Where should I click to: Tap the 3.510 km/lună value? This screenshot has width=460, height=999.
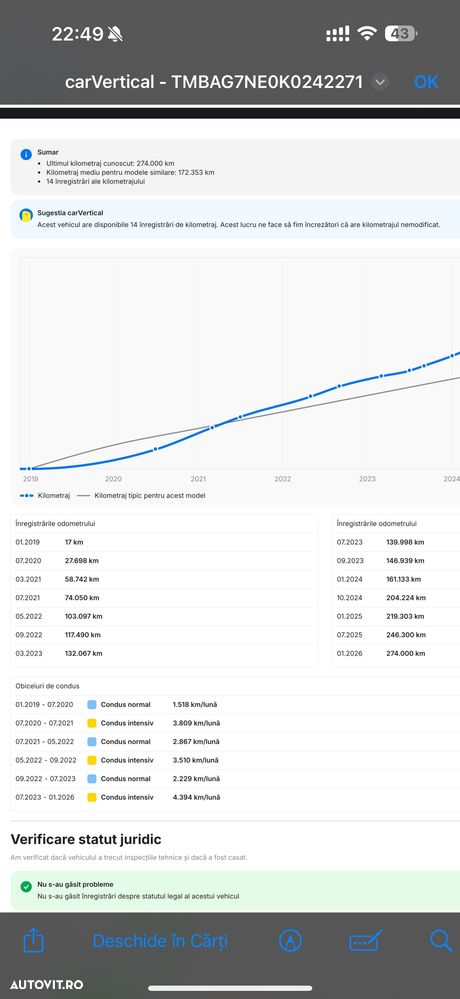click(x=195, y=760)
